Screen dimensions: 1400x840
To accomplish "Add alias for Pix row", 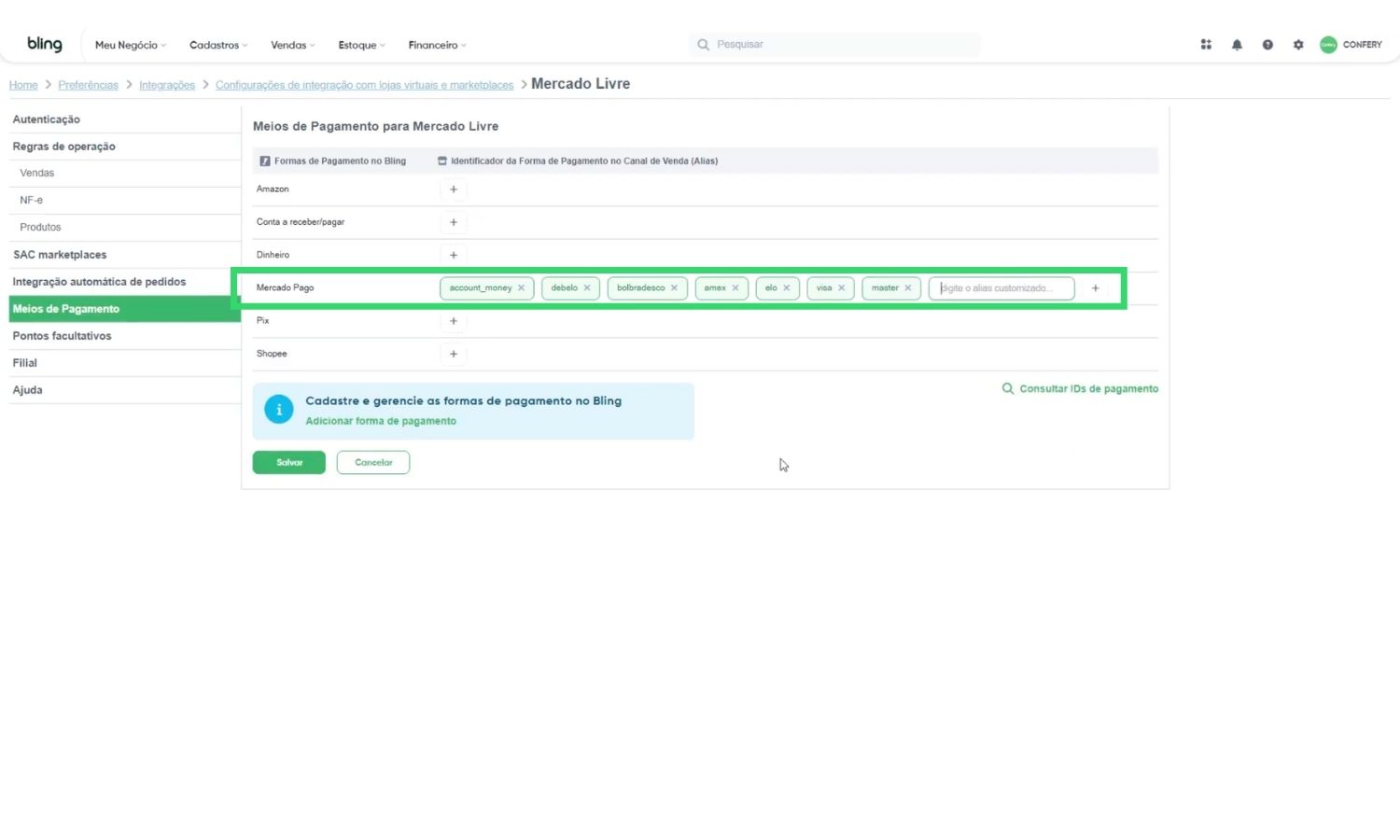I will click(454, 321).
